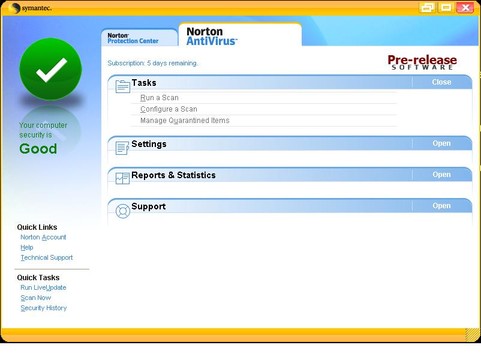Open Manage Quarantined Items

pos(185,120)
